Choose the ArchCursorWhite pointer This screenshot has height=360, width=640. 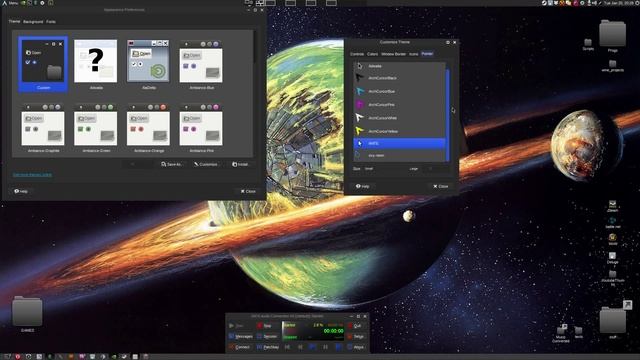[399, 118]
